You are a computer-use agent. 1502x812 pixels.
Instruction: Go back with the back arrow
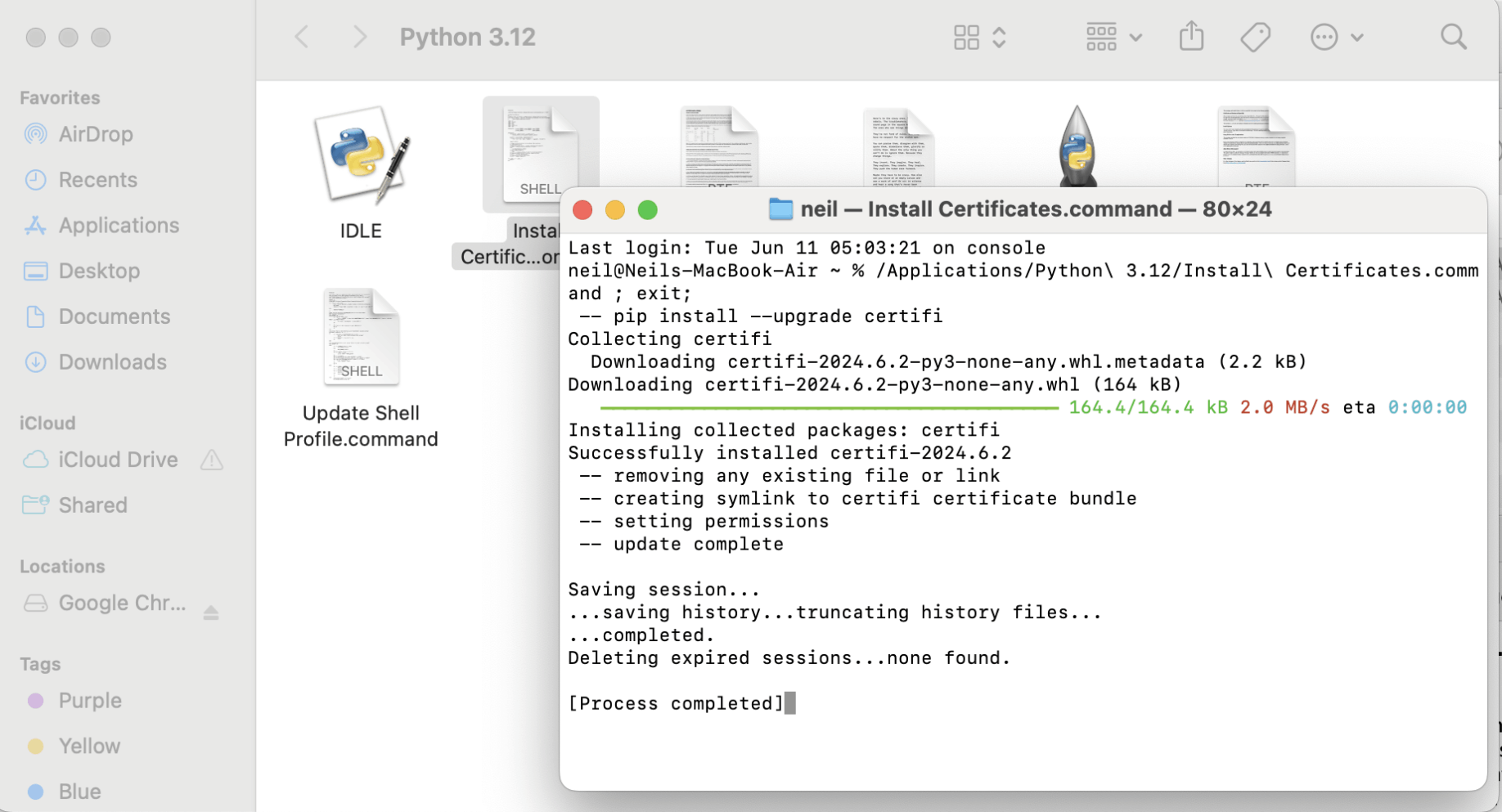point(302,37)
